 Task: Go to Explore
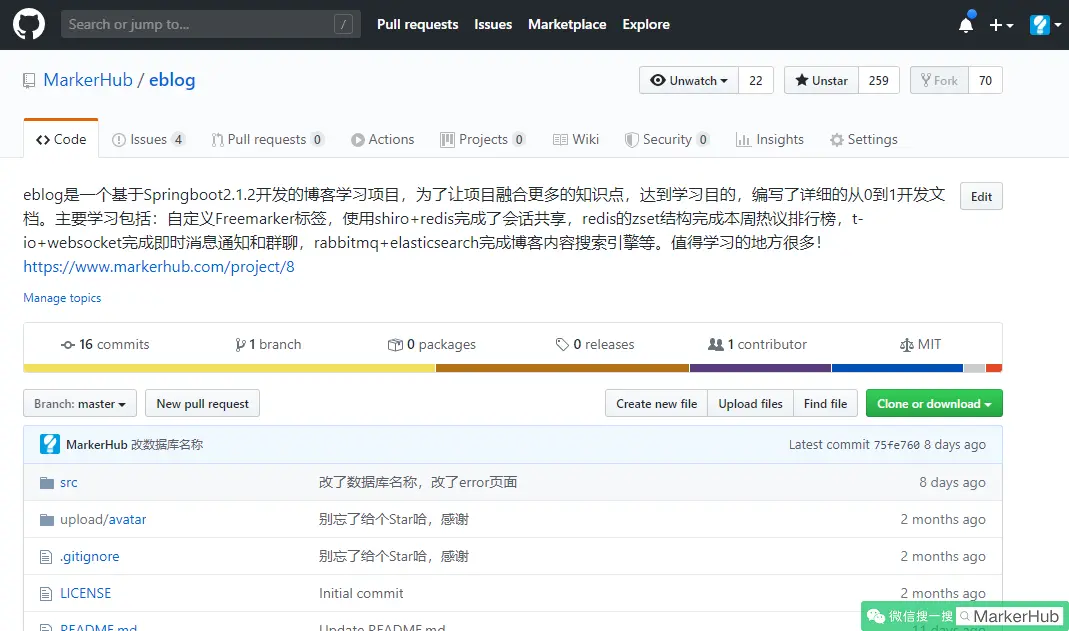(646, 25)
